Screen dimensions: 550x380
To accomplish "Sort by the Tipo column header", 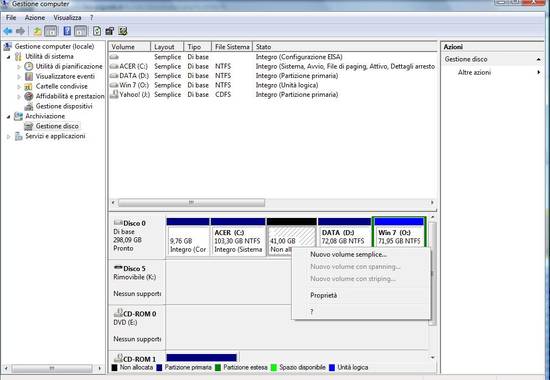I will click(x=197, y=47).
